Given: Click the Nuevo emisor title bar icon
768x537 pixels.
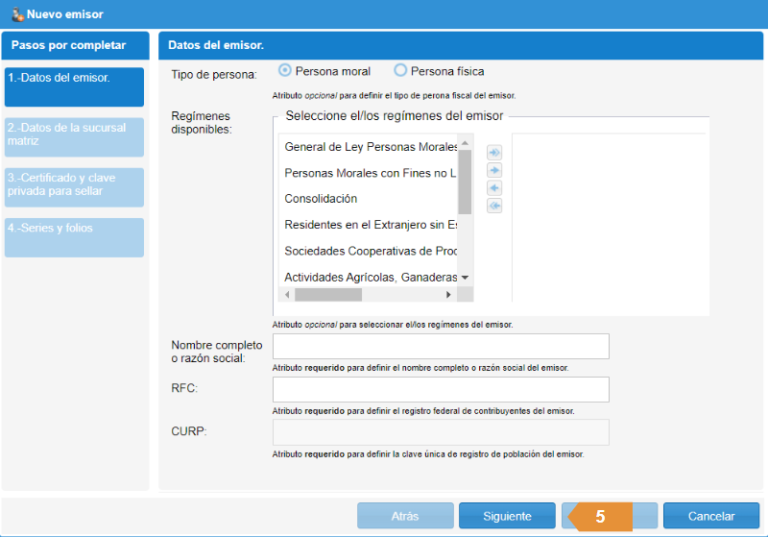Looking at the screenshot, I should [17, 14].
